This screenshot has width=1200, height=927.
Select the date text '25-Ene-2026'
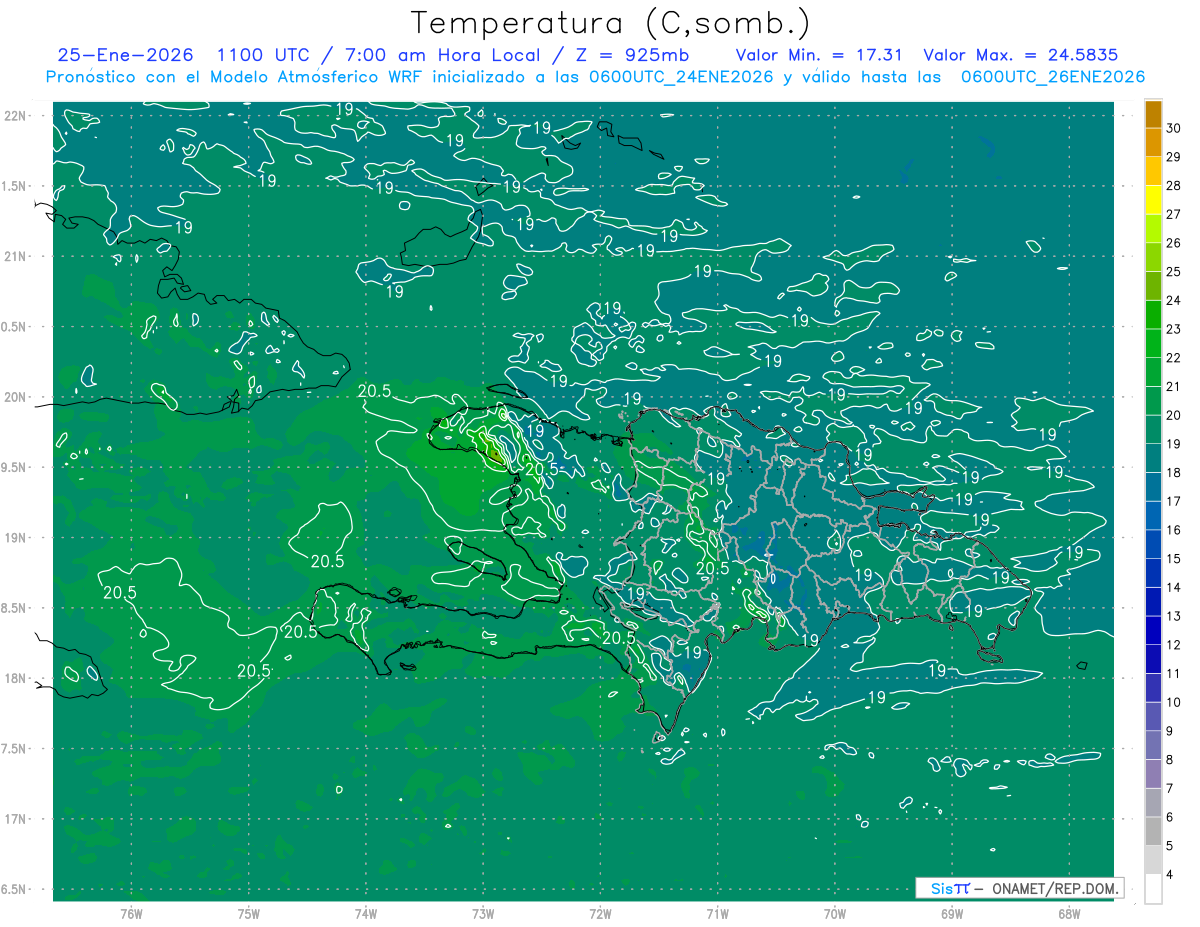click(125, 55)
